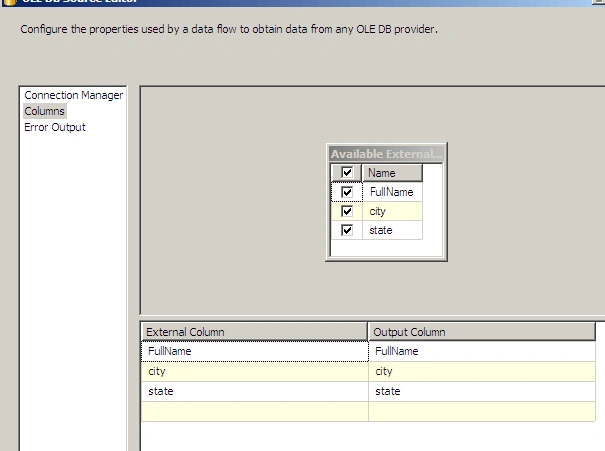Select the Columns page
605x451 pixels.
point(44,111)
